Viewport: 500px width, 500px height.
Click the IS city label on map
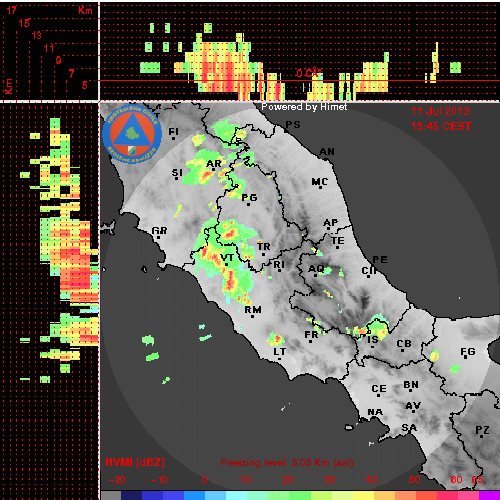click(373, 339)
